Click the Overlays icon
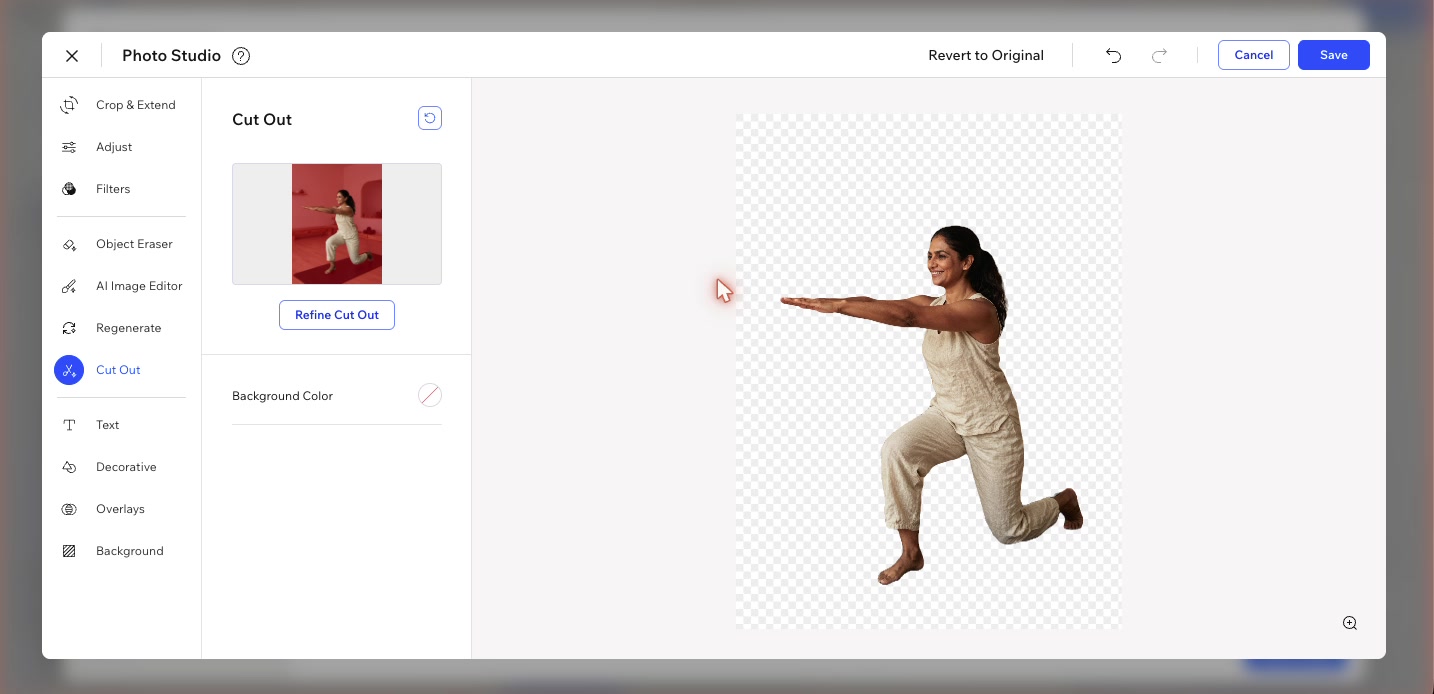Screen dimensions: 1434x694 [69, 509]
